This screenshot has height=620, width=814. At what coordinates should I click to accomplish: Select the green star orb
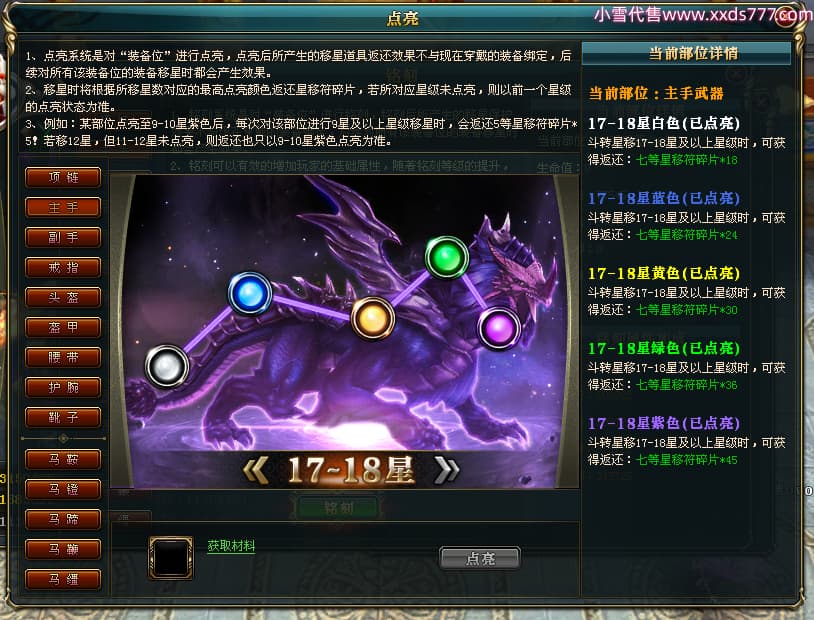click(x=446, y=258)
